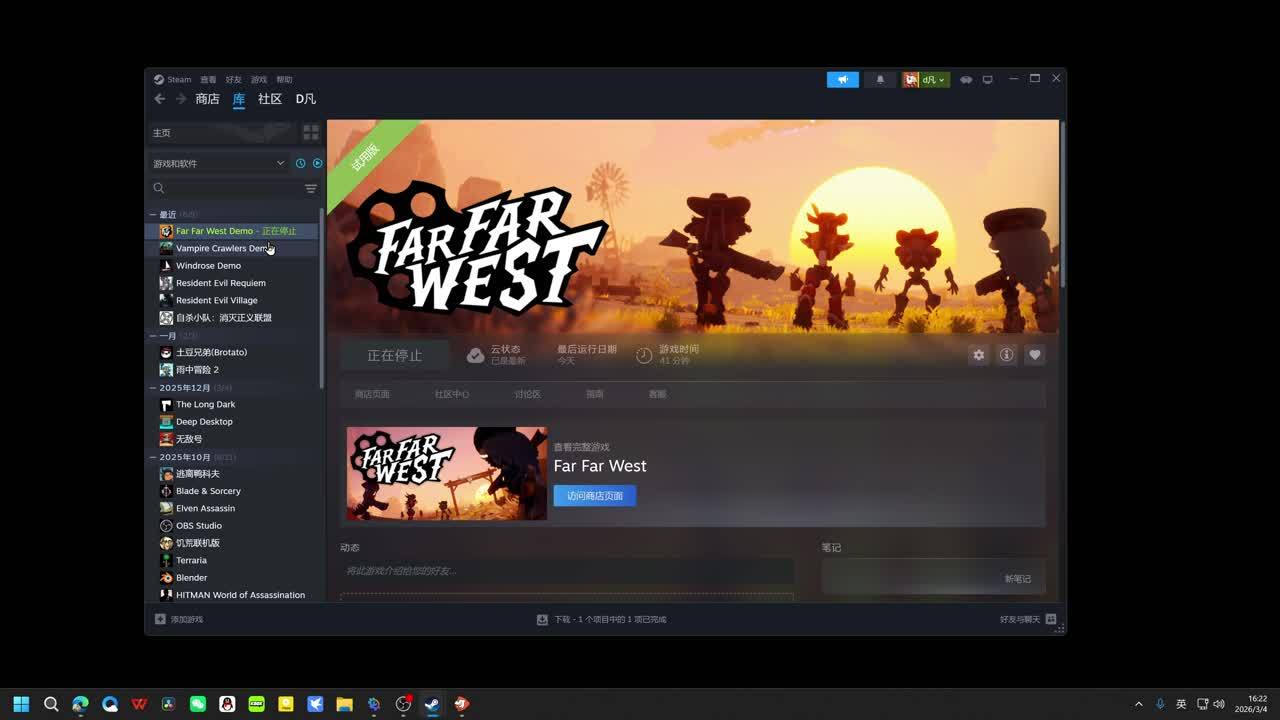
Task: Toggle ready-to-play filter icon
Action: coord(317,163)
